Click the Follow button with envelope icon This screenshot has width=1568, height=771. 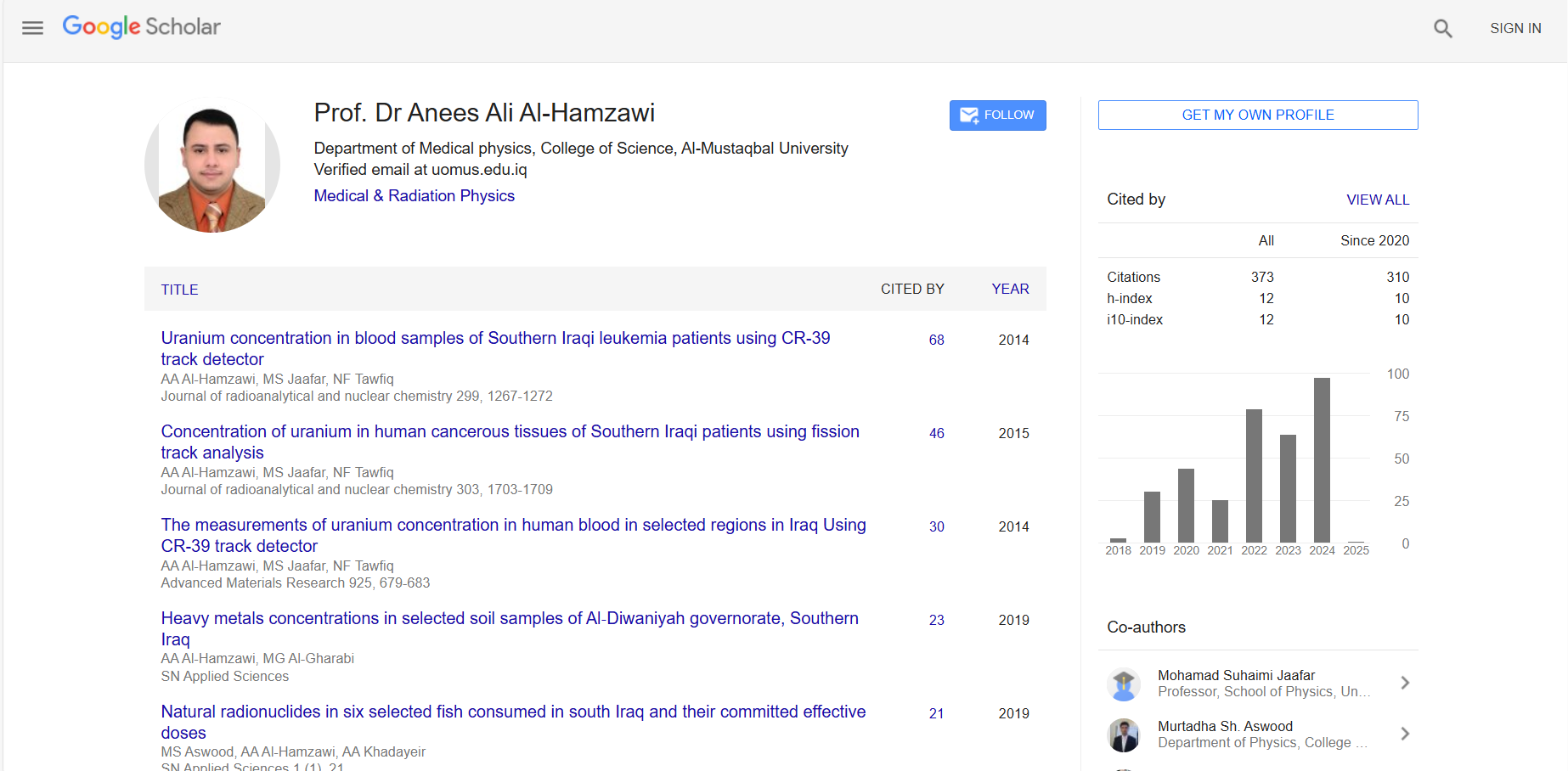pyautogui.click(x=997, y=115)
